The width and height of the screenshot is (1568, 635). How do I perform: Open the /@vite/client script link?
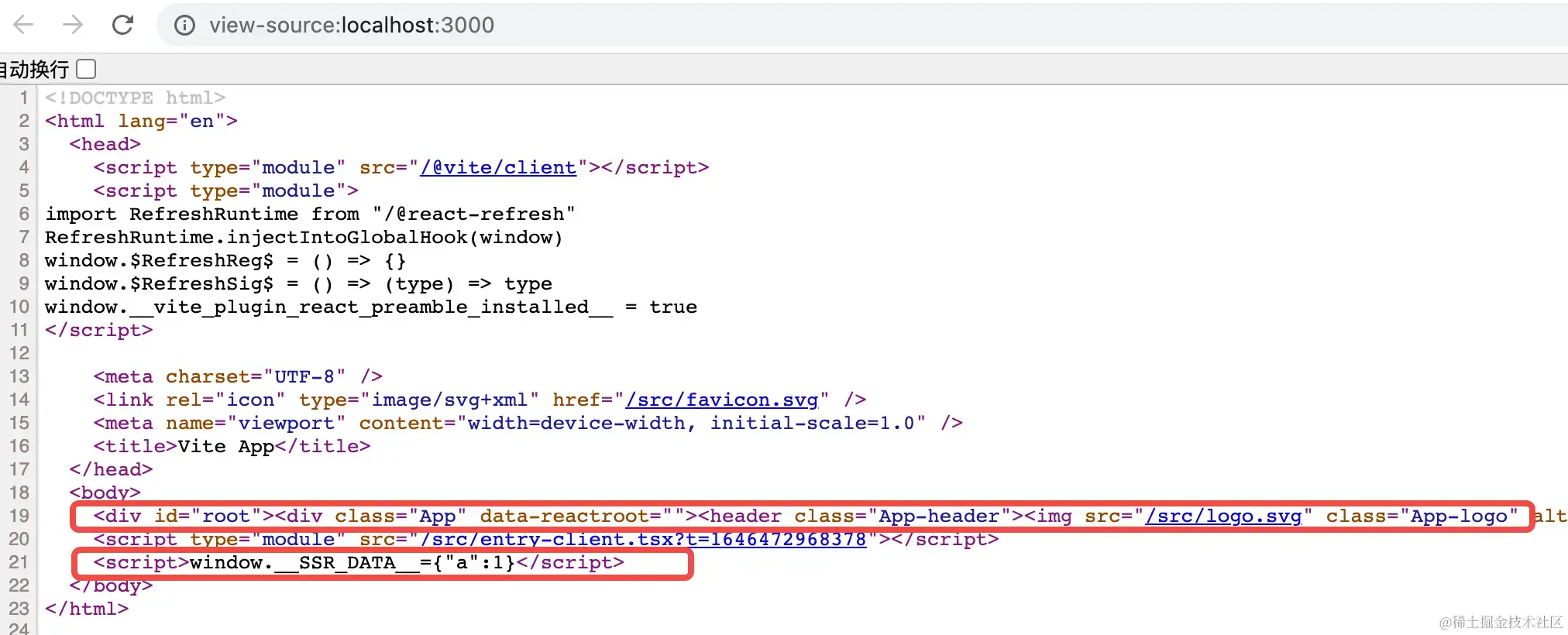click(497, 167)
